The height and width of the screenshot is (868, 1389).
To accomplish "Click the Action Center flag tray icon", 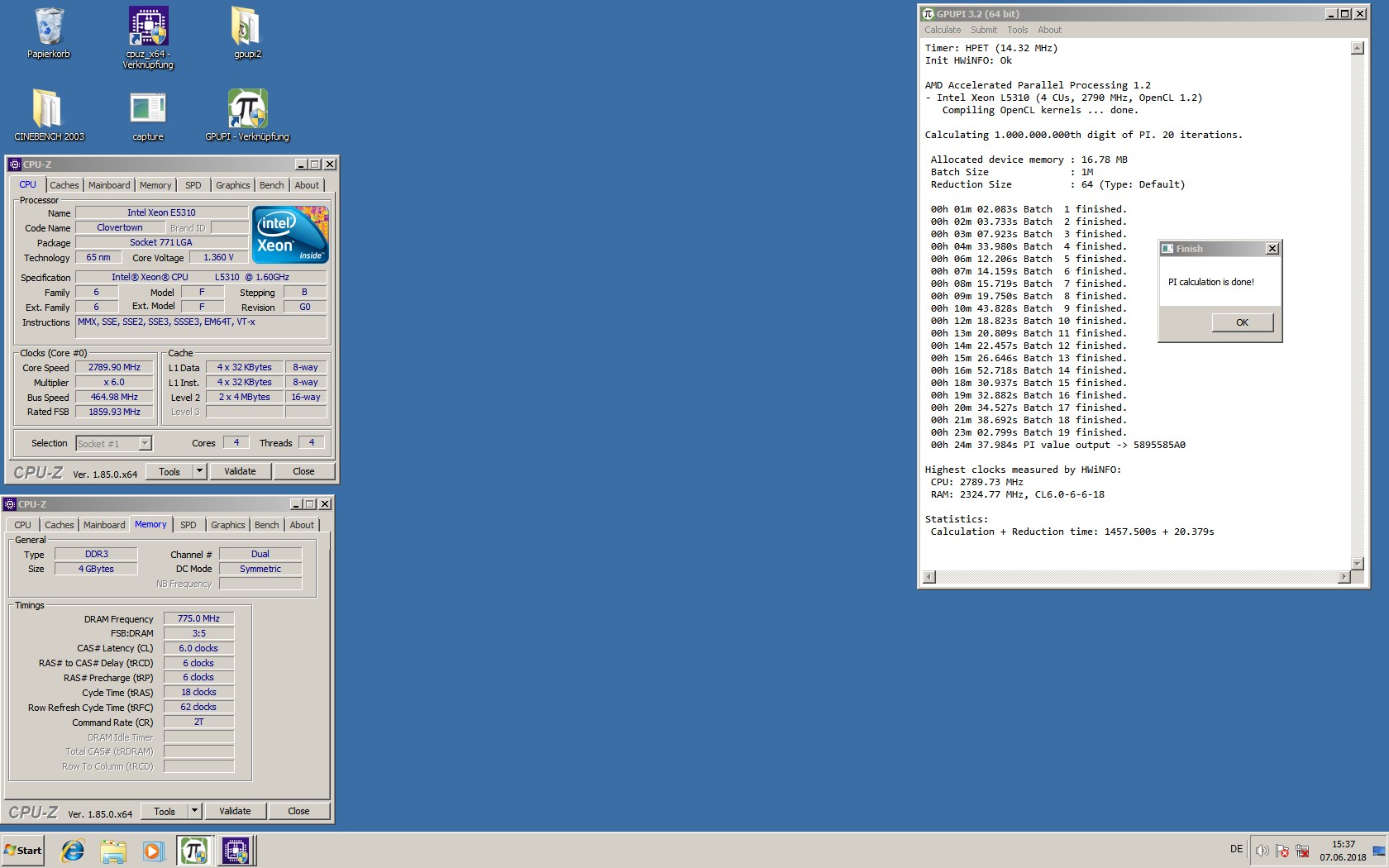I will (x=1282, y=851).
